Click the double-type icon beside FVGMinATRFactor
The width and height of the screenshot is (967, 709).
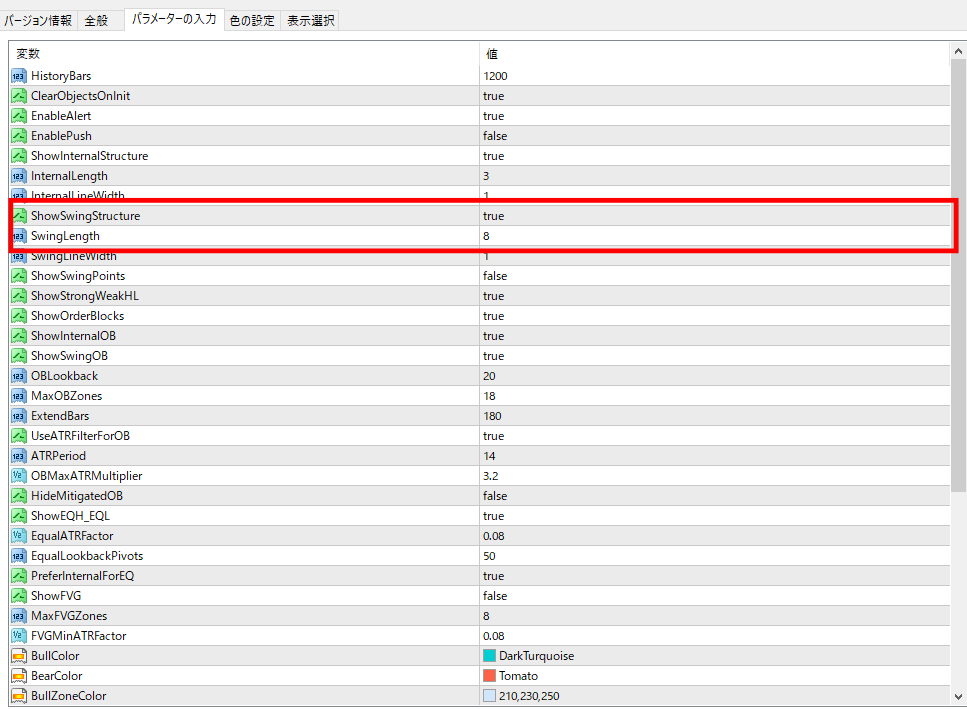[19, 636]
